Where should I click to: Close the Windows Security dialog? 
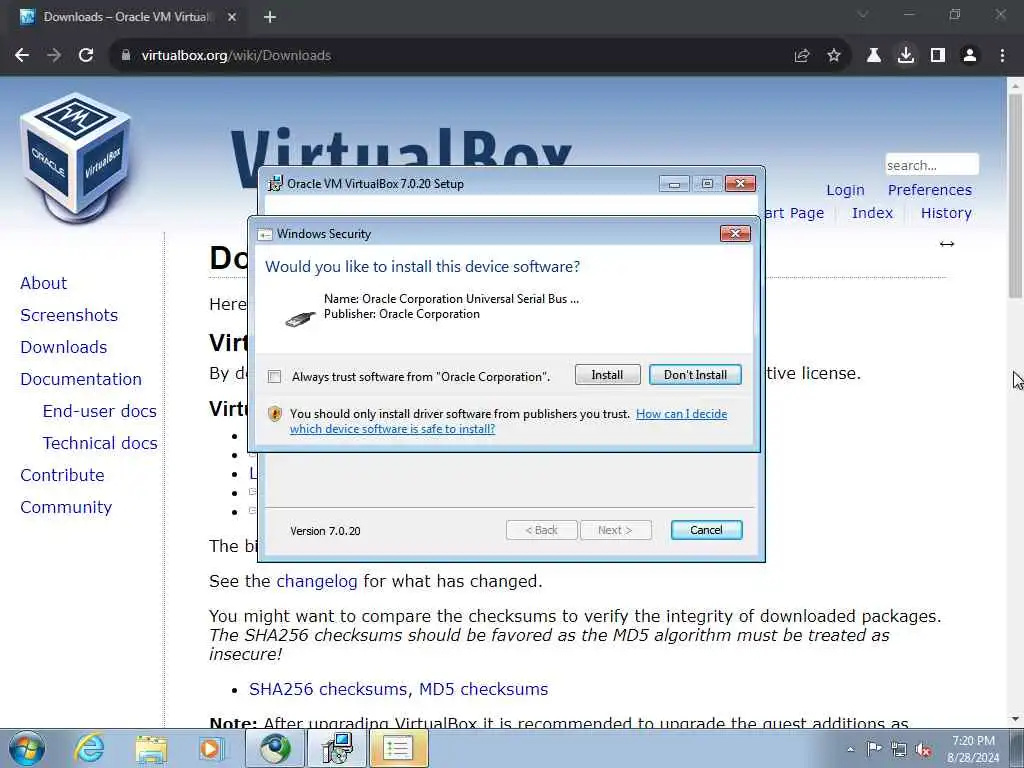(735, 233)
